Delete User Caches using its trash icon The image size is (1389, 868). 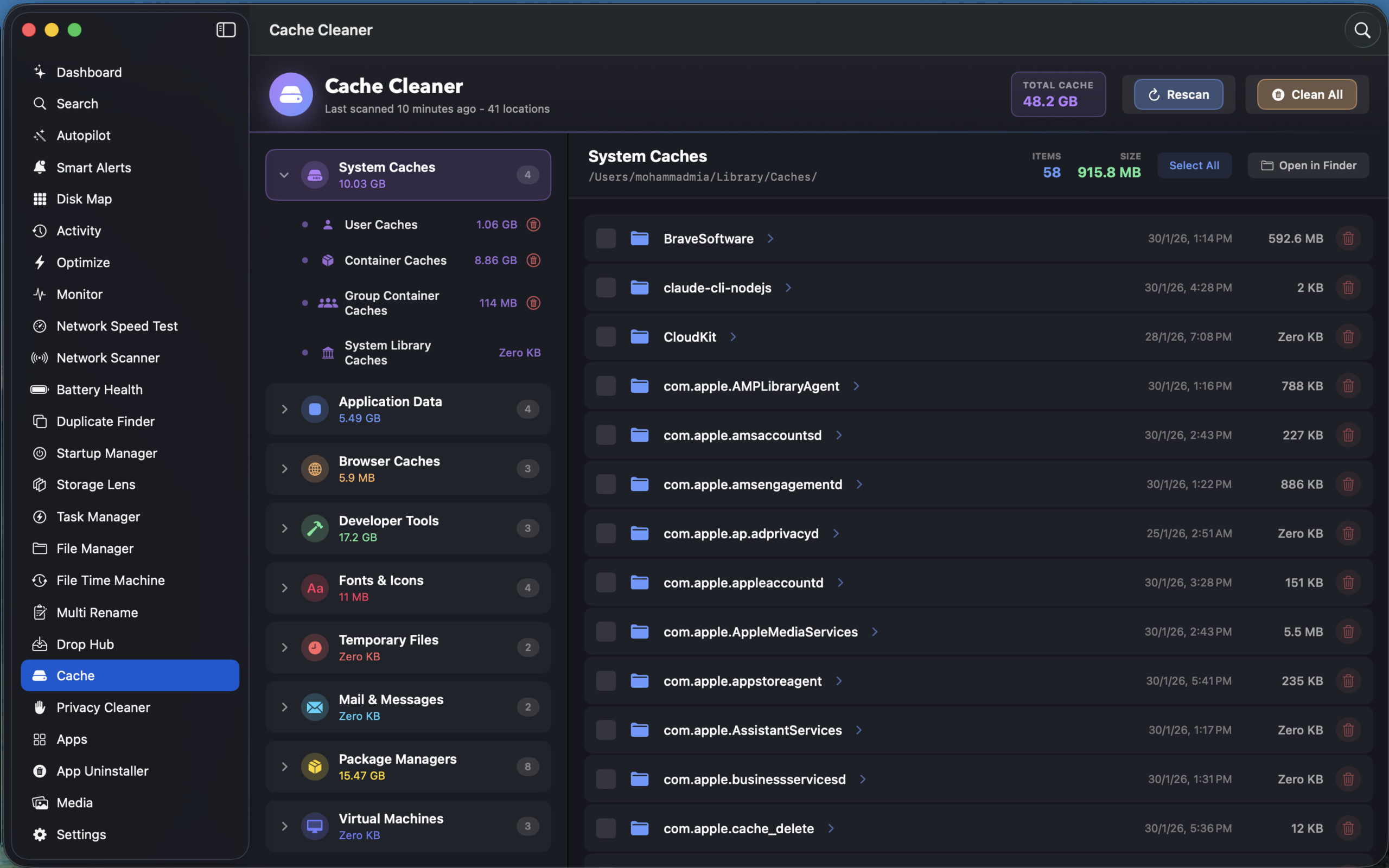pyautogui.click(x=533, y=225)
